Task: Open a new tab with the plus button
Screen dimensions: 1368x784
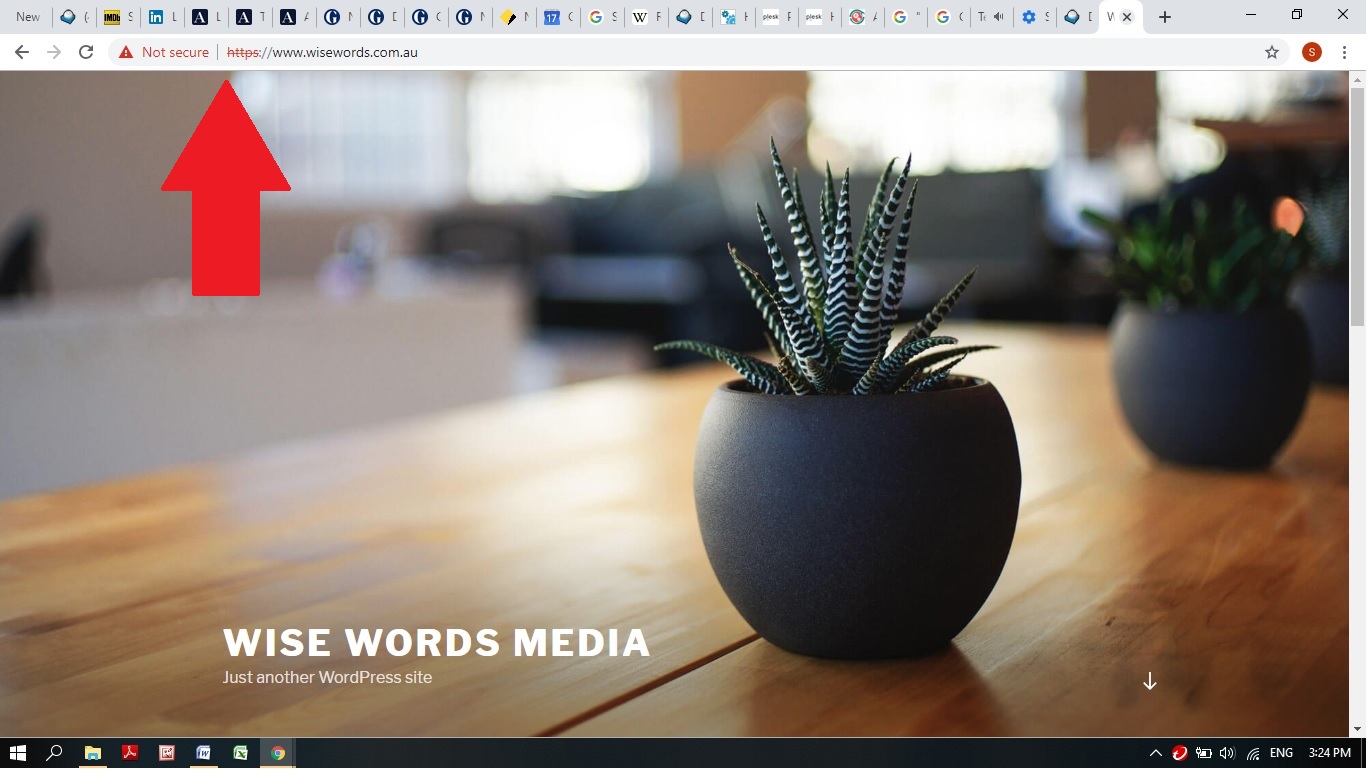Action: click(x=1165, y=17)
